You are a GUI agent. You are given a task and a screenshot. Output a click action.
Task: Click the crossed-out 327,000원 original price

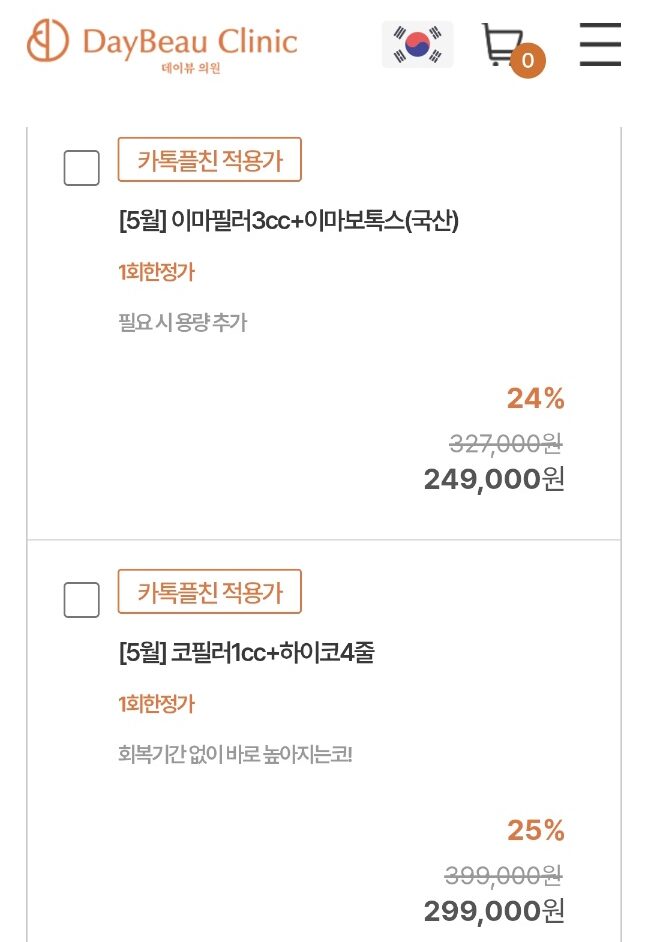pyautogui.click(x=506, y=445)
